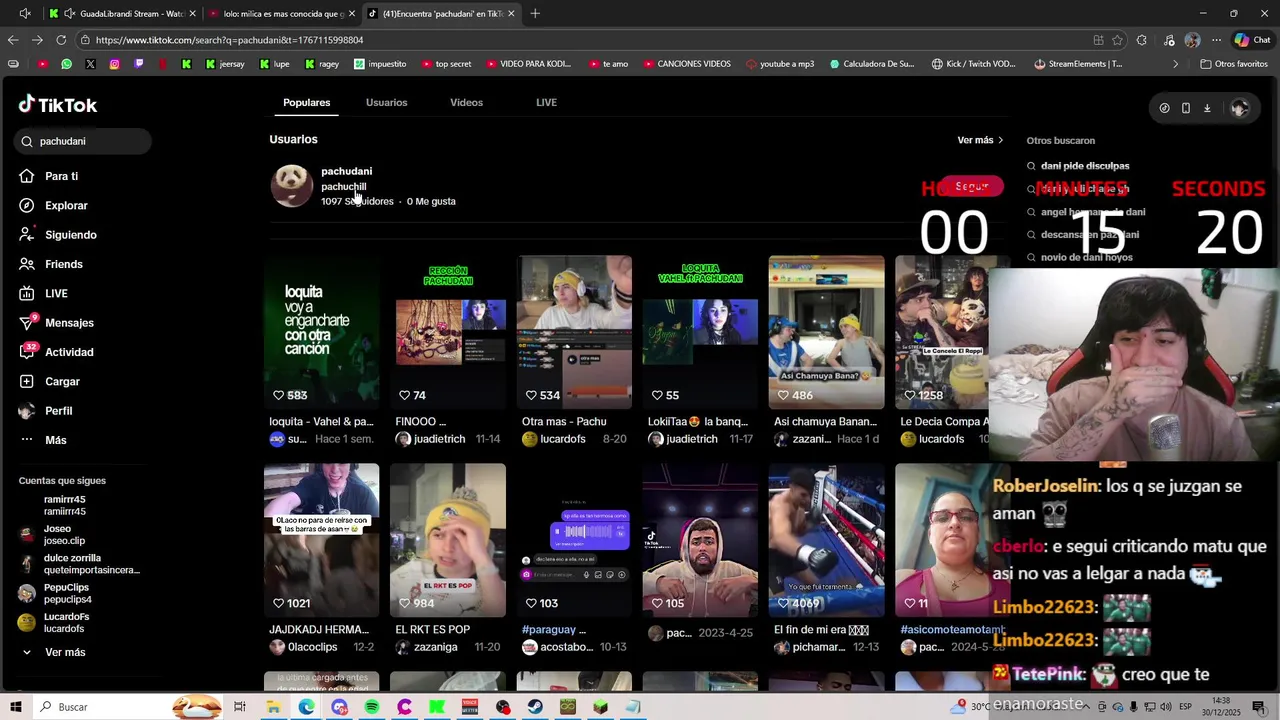
Task: Open the 'Otra mas - Pachu' video
Action: pyautogui.click(x=574, y=332)
